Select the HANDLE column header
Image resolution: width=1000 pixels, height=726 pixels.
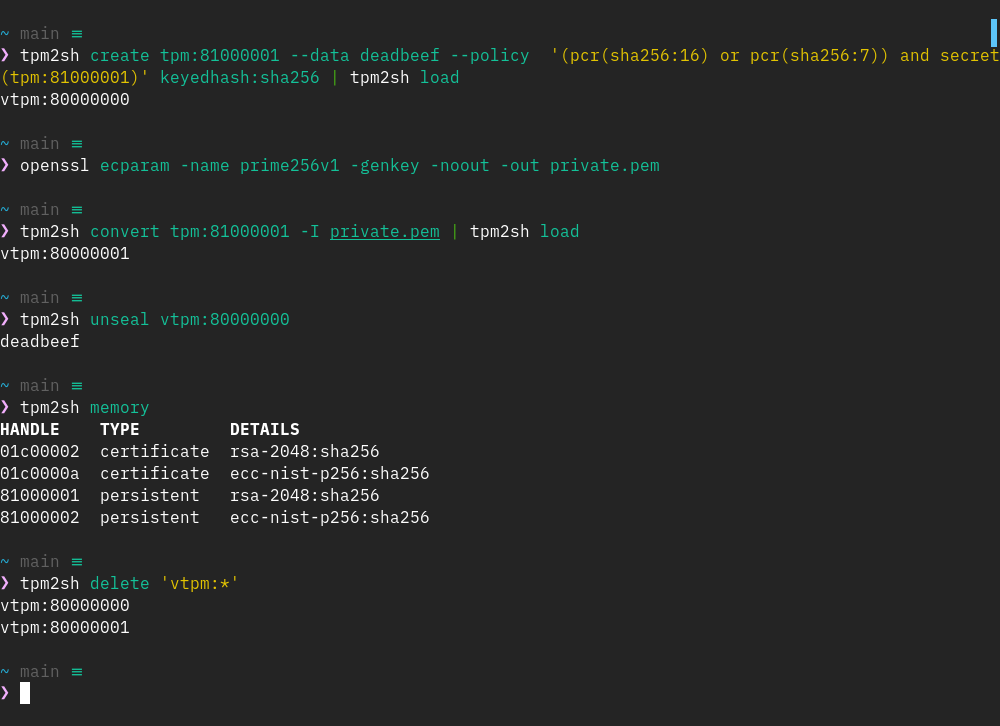coord(30,430)
